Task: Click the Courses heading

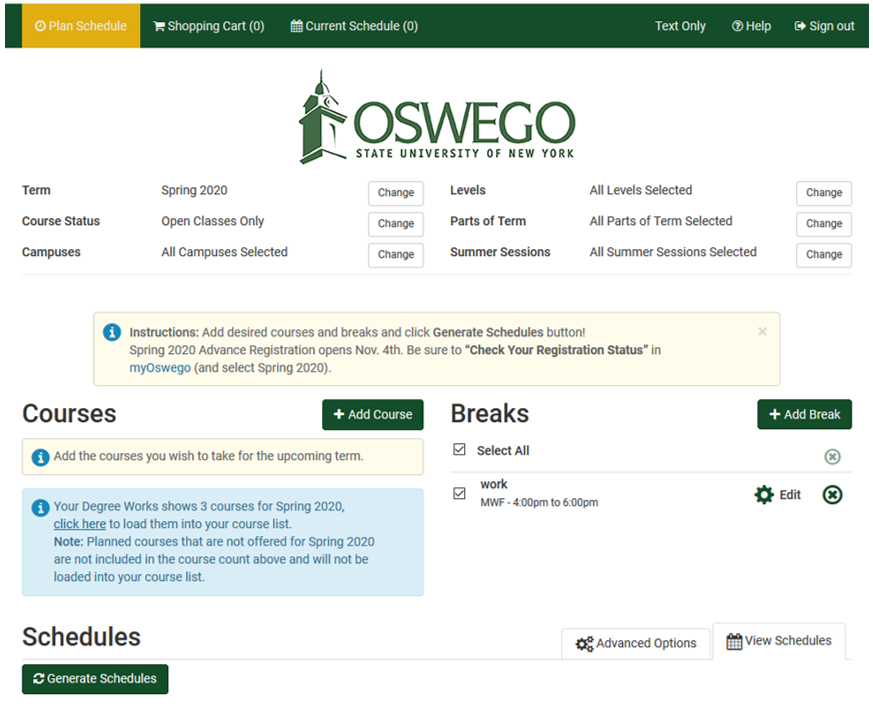Action: coord(70,414)
